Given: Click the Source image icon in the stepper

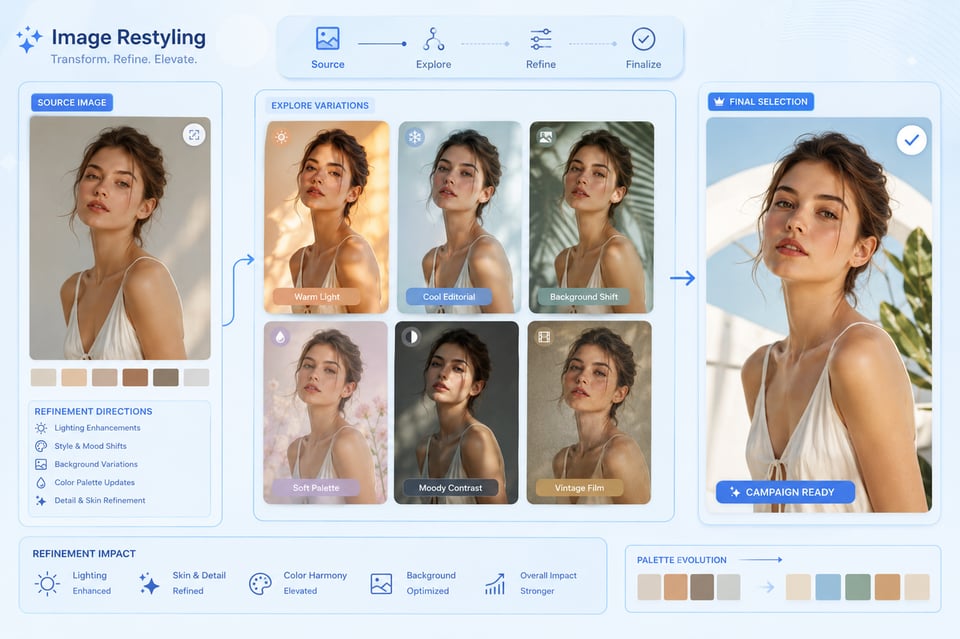Looking at the screenshot, I should point(328,39).
